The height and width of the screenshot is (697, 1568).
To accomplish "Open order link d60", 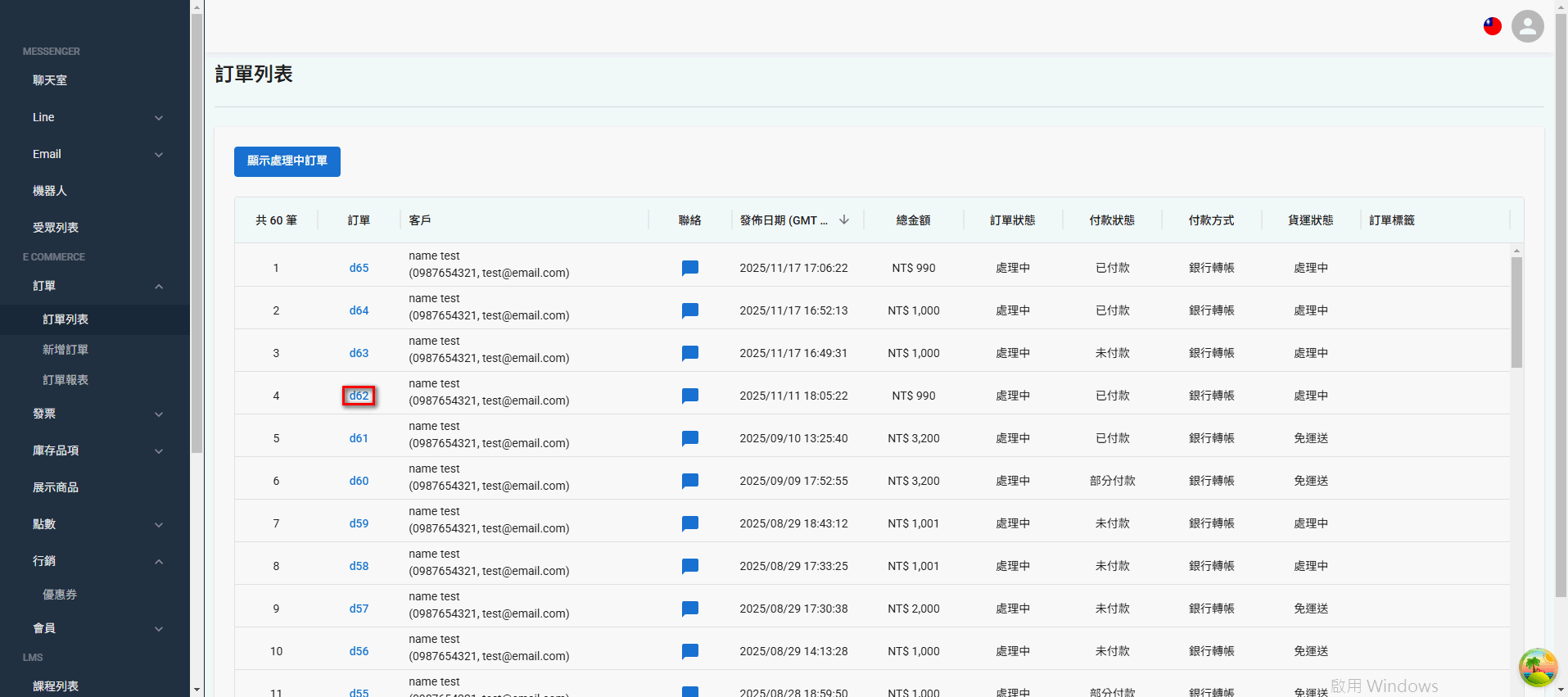I will click(x=359, y=481).
